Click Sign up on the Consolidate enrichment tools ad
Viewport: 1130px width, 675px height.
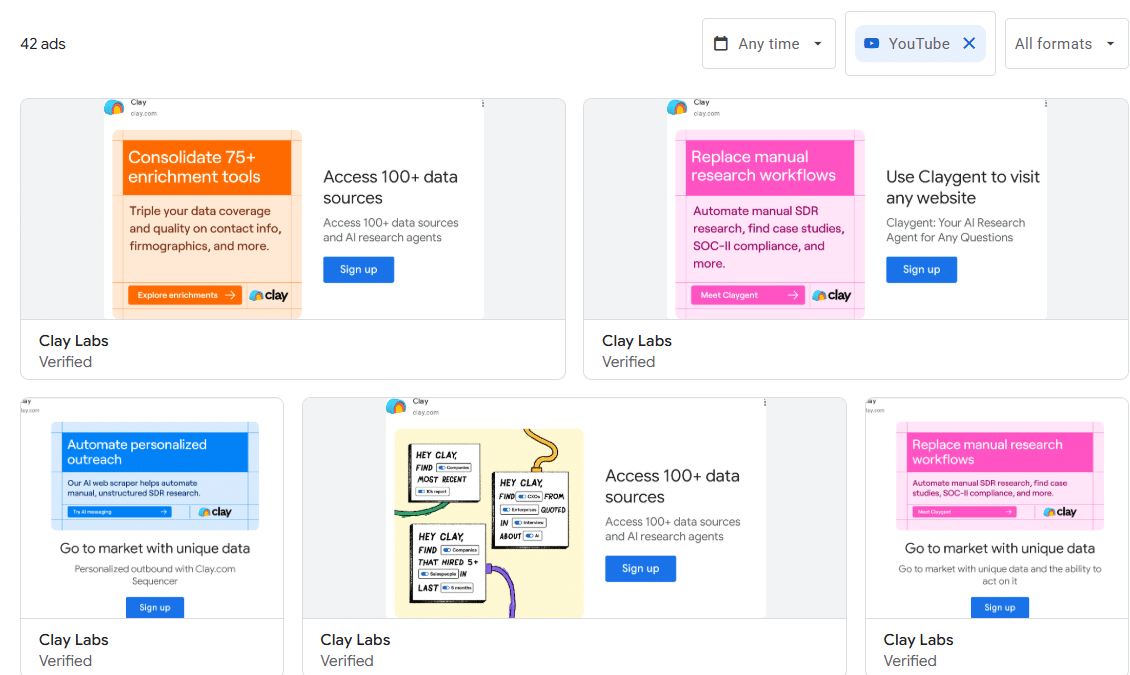coord(358,269)
